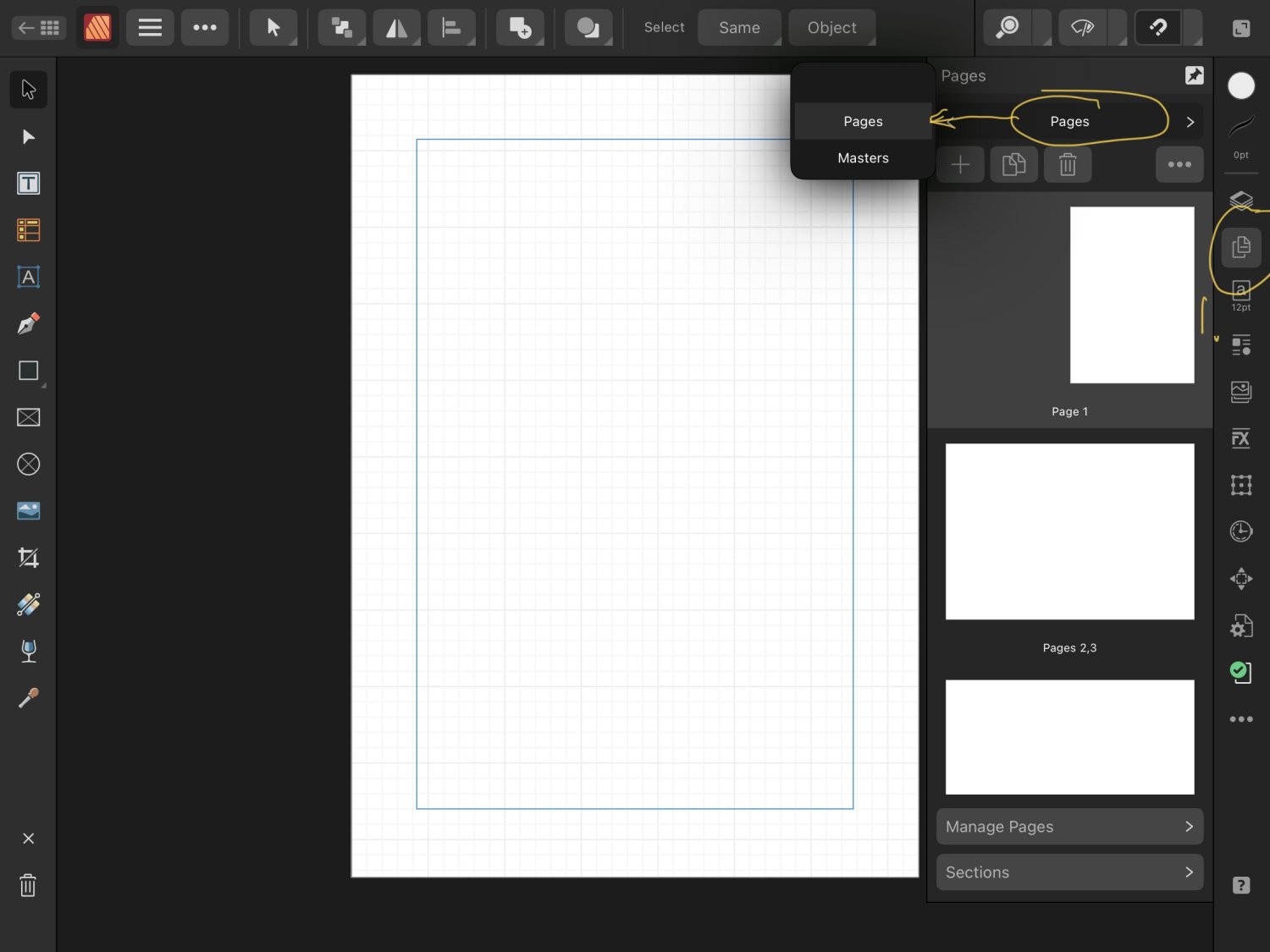This screenshot has width=1270, height=952.
Task: Expand the Sections row
Action: pyautogui.click(x=1069, y=872)
